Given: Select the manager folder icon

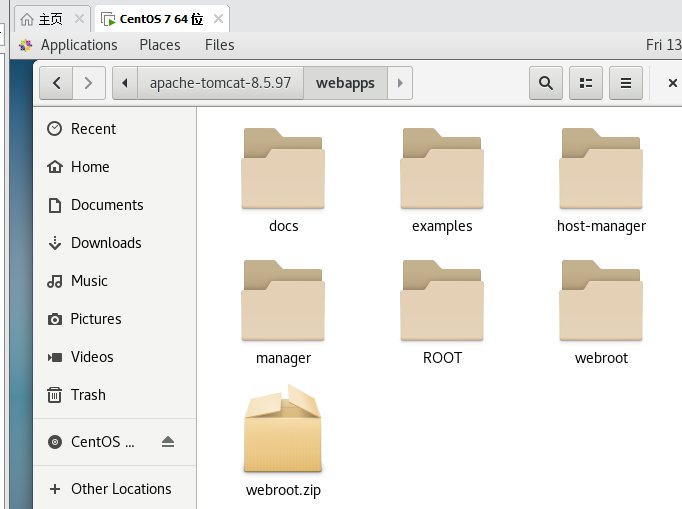Looking at the screenshot, I should (283, 300).
